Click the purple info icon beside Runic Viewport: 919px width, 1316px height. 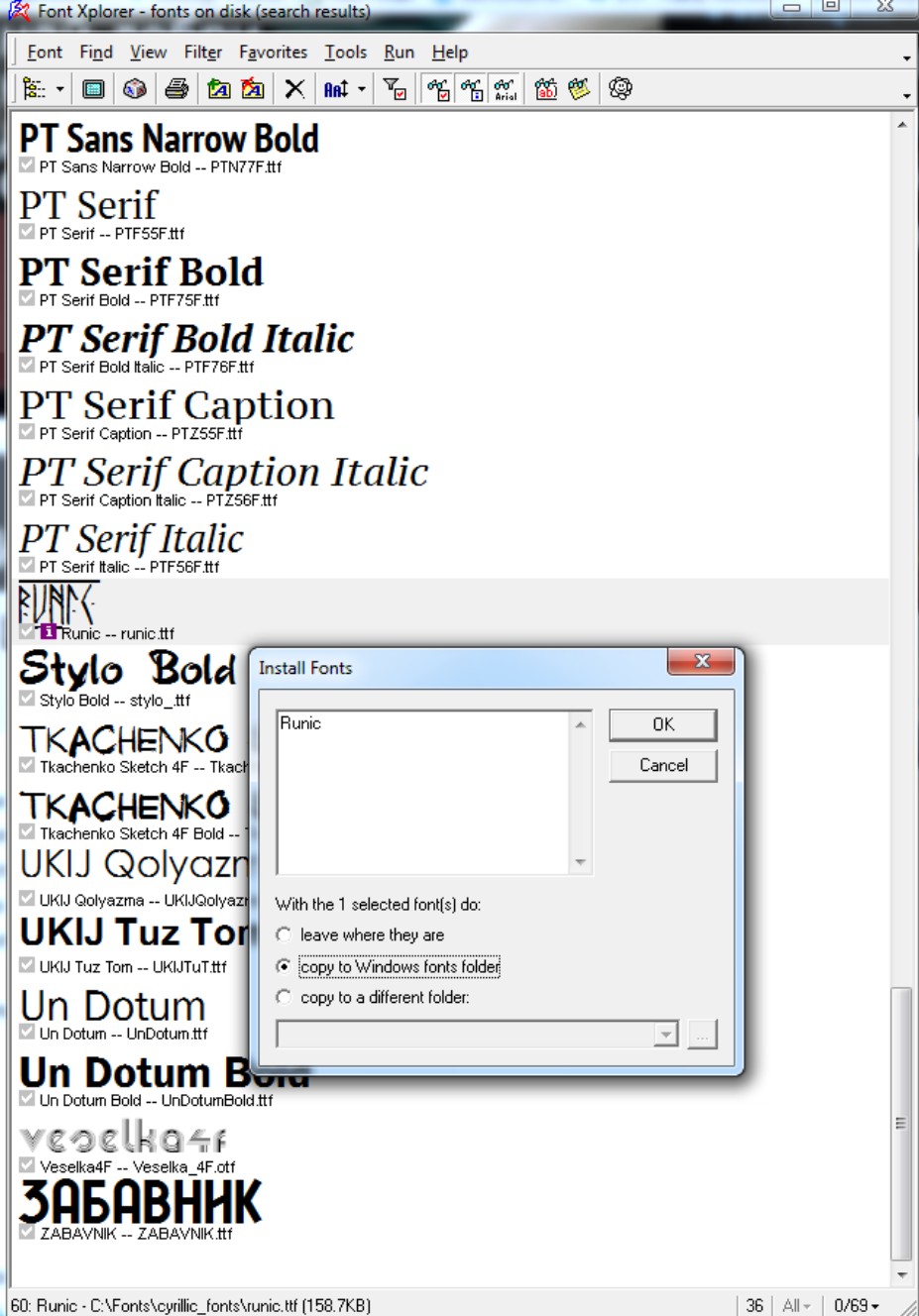(x=48, y=631)
